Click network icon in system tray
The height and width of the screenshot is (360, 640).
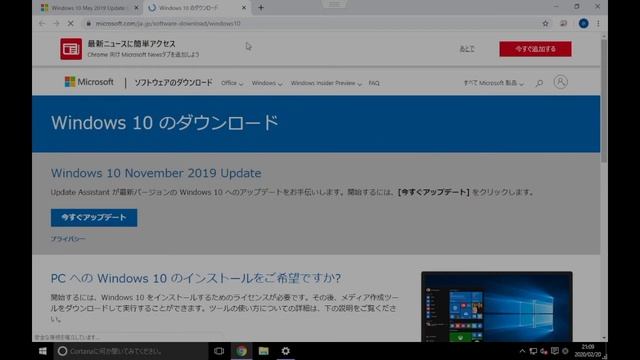[x=533, y=351]
